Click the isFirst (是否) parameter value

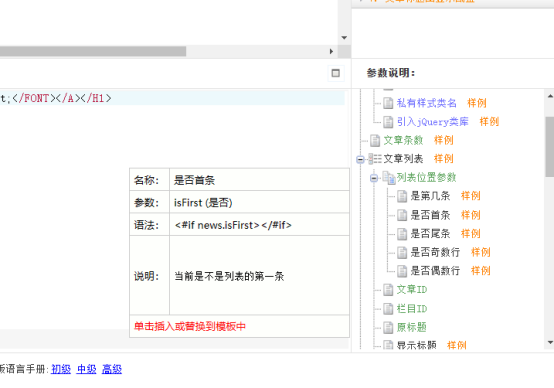(203, 203)
